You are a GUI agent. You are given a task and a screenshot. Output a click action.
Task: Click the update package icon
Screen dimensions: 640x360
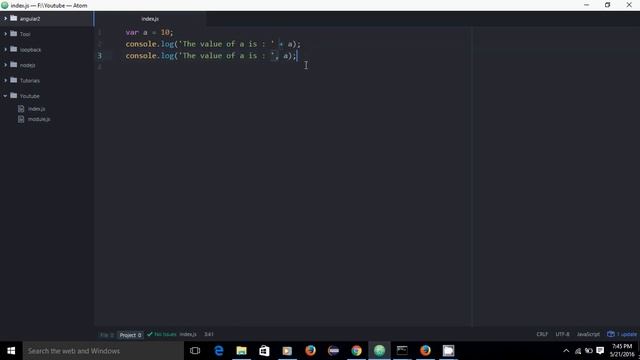pos(611,334)
